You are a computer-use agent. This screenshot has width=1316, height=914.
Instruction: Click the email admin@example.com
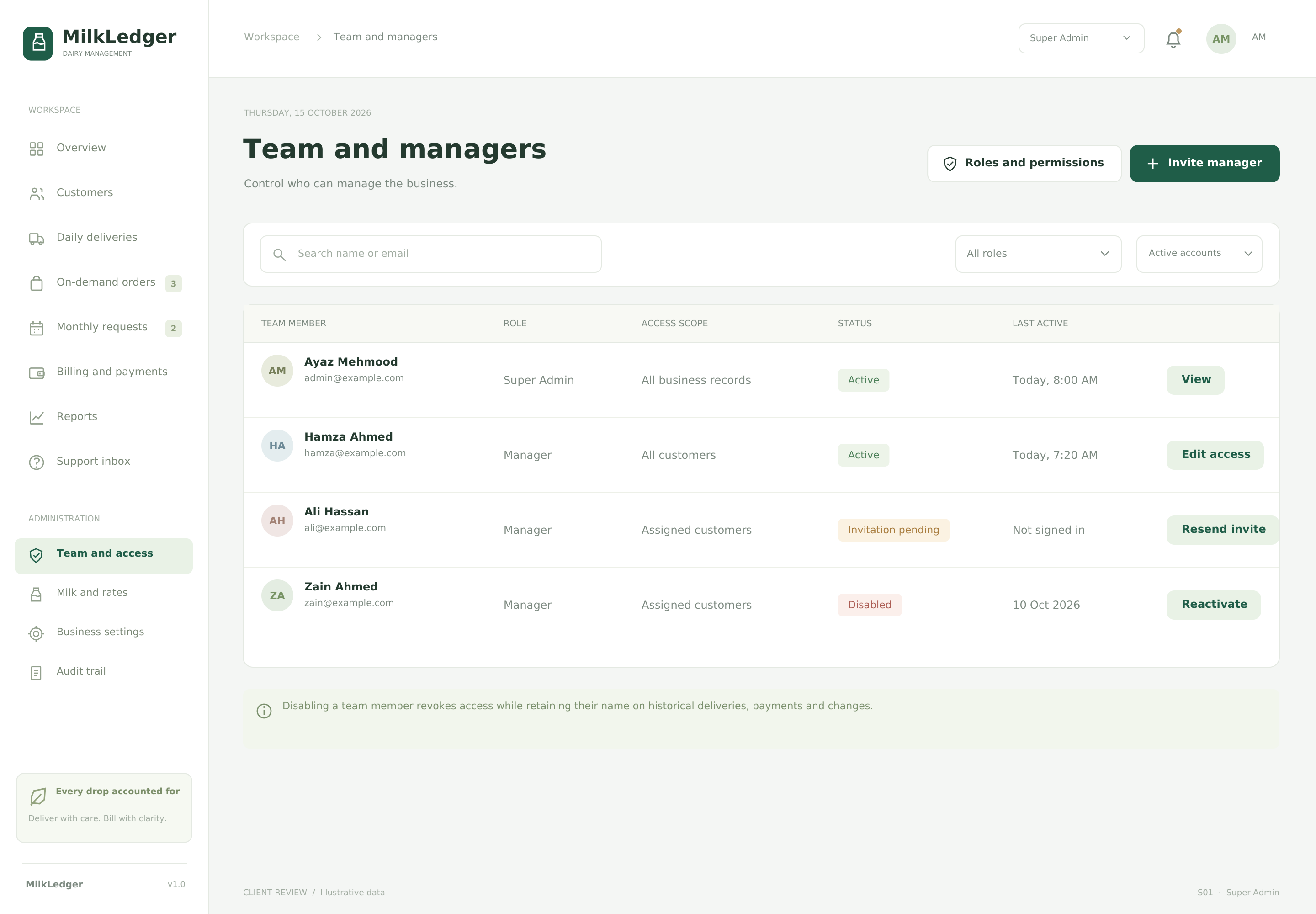354,378
